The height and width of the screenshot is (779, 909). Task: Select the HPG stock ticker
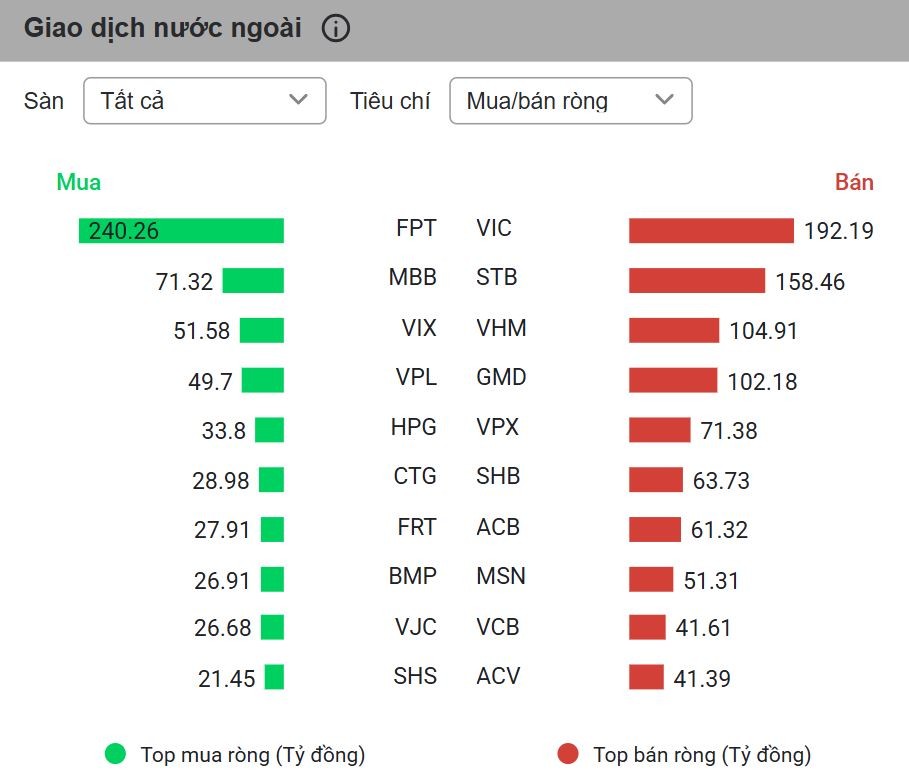pos(414,427)
